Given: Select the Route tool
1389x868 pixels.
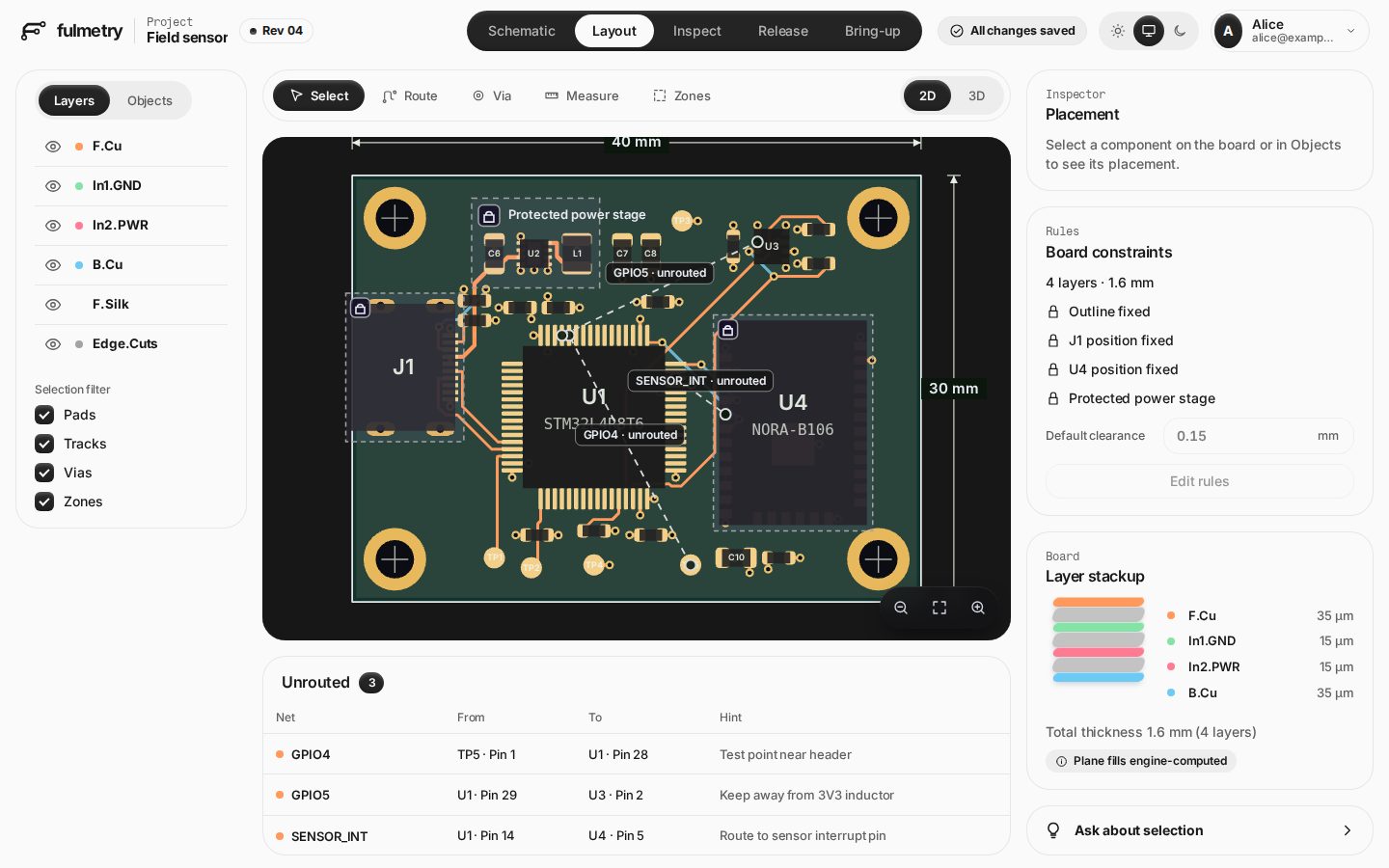Looking at the screenshot, I should pos(410,95).
